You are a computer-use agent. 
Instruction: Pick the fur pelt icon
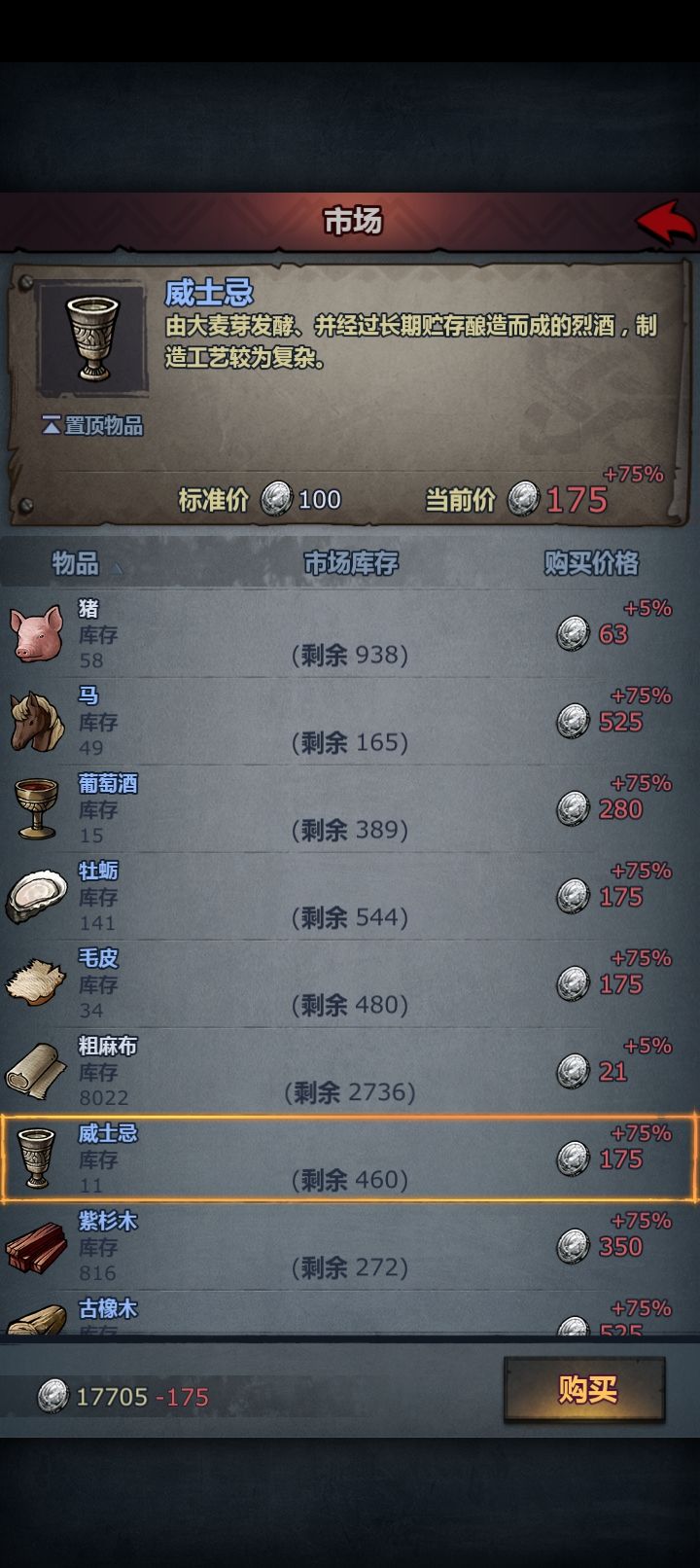tap(36, 982)
